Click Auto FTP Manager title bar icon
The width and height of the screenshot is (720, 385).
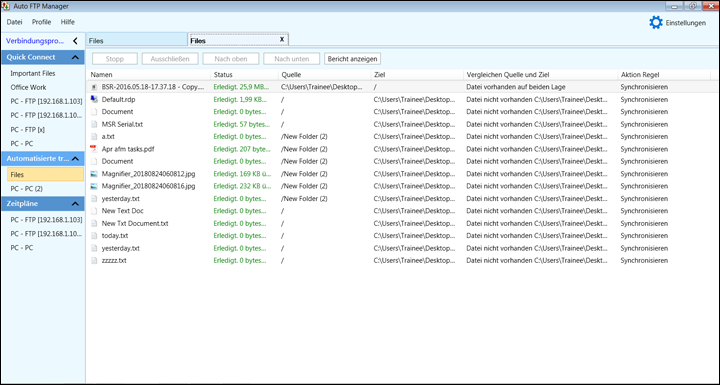coord(6,6)
